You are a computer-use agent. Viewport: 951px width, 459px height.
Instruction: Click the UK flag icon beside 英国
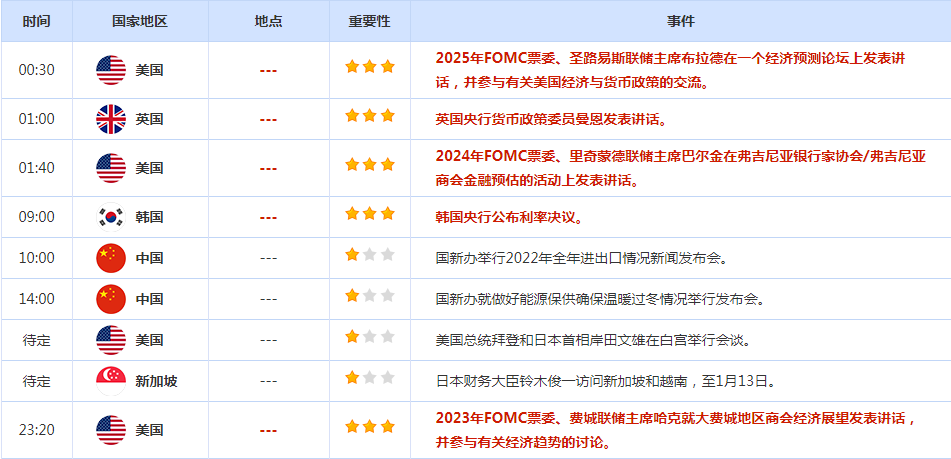pyautogui.click(x=110, y=119)
